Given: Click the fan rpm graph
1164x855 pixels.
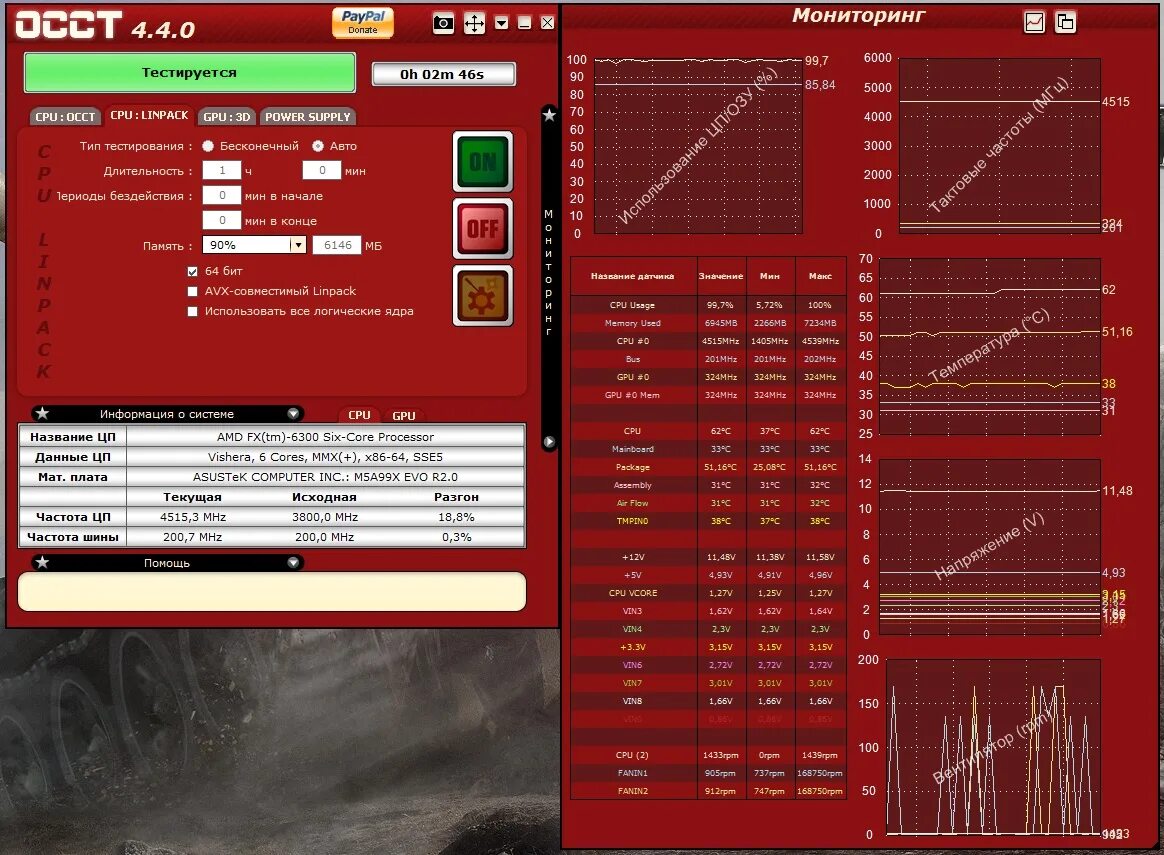Looking at the screenshot, I should click(993, 747).
